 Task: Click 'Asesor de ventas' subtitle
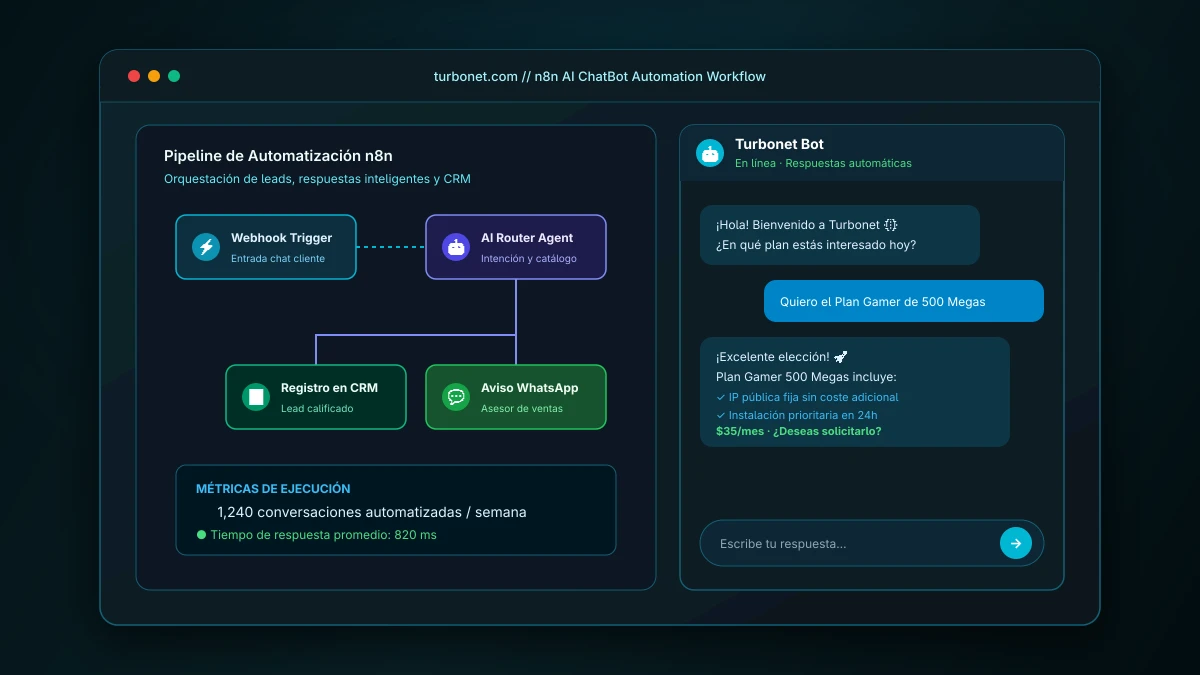point(522,408)
